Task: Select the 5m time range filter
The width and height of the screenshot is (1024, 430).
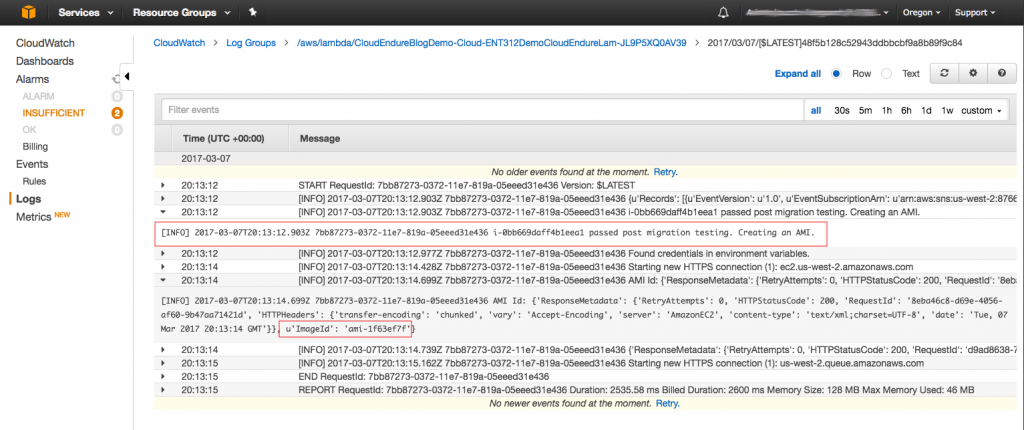Action: 865,110
